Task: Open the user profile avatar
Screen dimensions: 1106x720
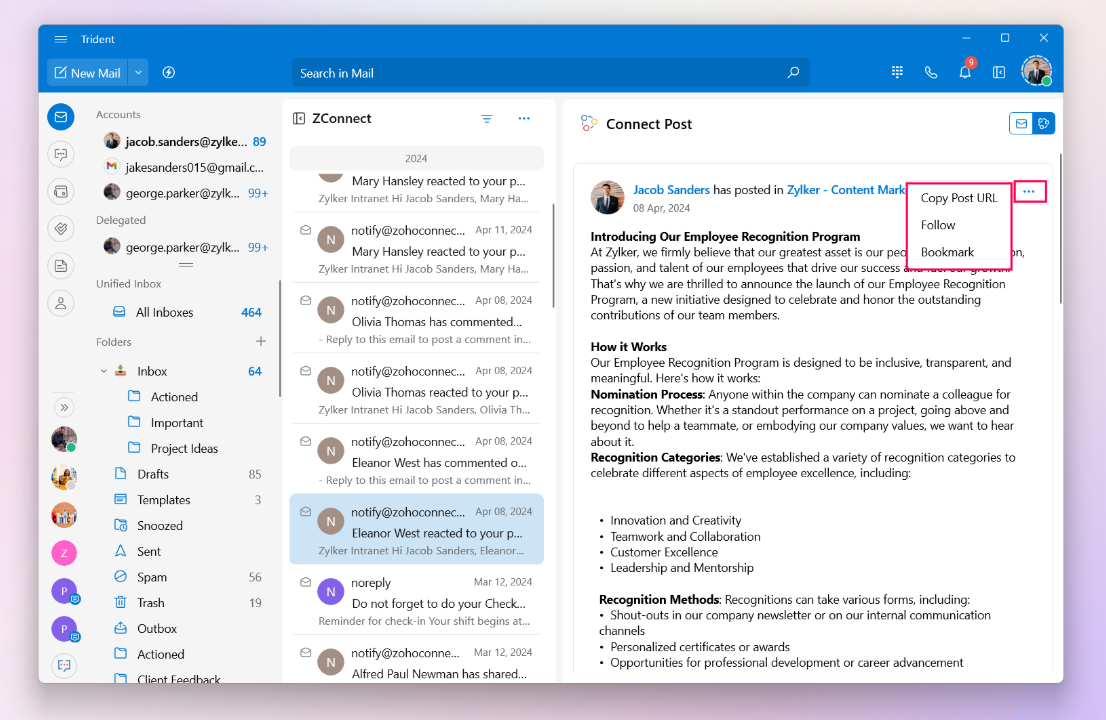Action: (x=1037, y=71)
